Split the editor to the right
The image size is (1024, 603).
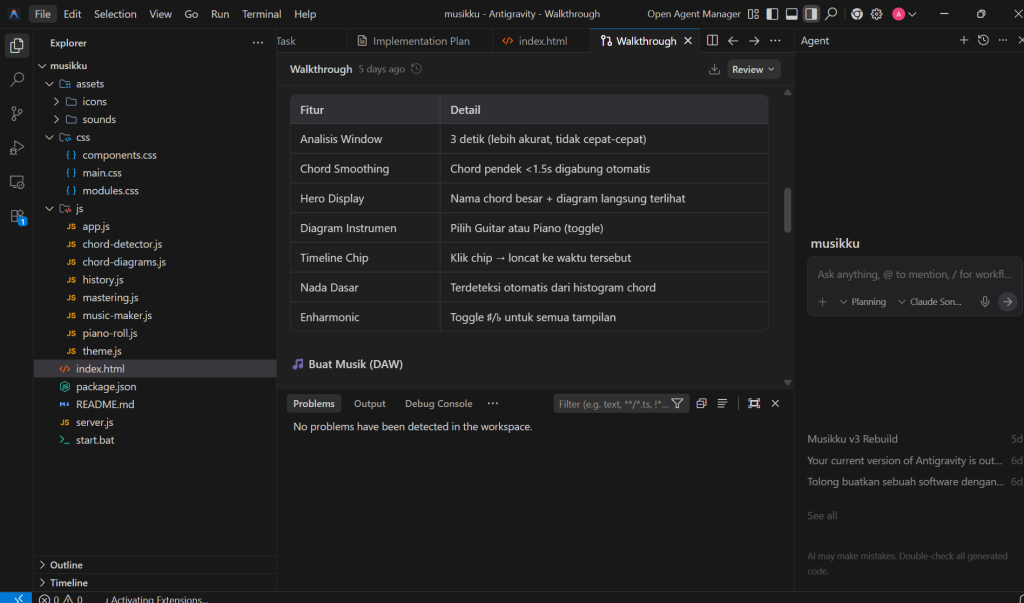(712, 41)
